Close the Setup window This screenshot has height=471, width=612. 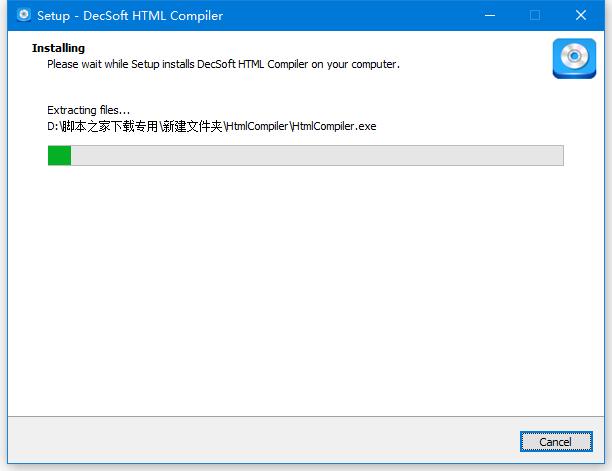580,15
